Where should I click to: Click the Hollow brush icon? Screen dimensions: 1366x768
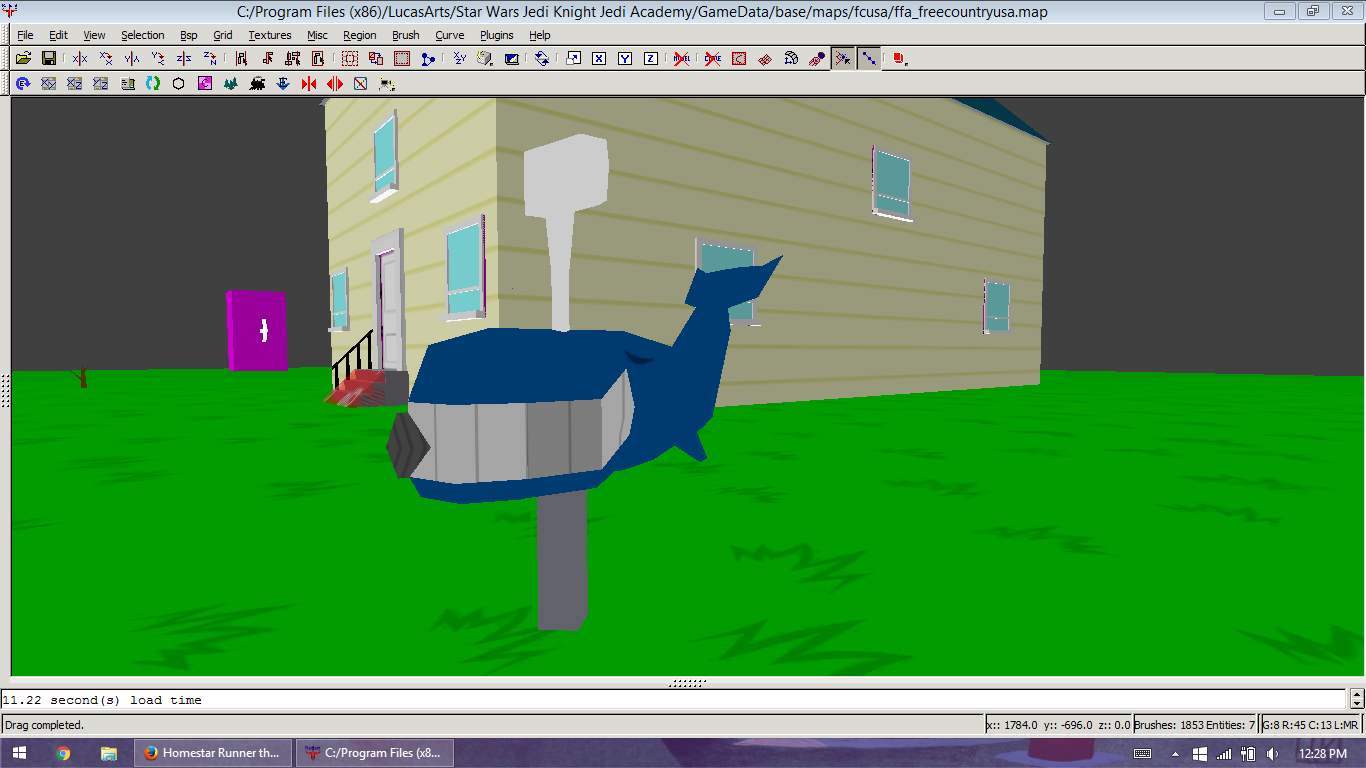click(402, 58)
